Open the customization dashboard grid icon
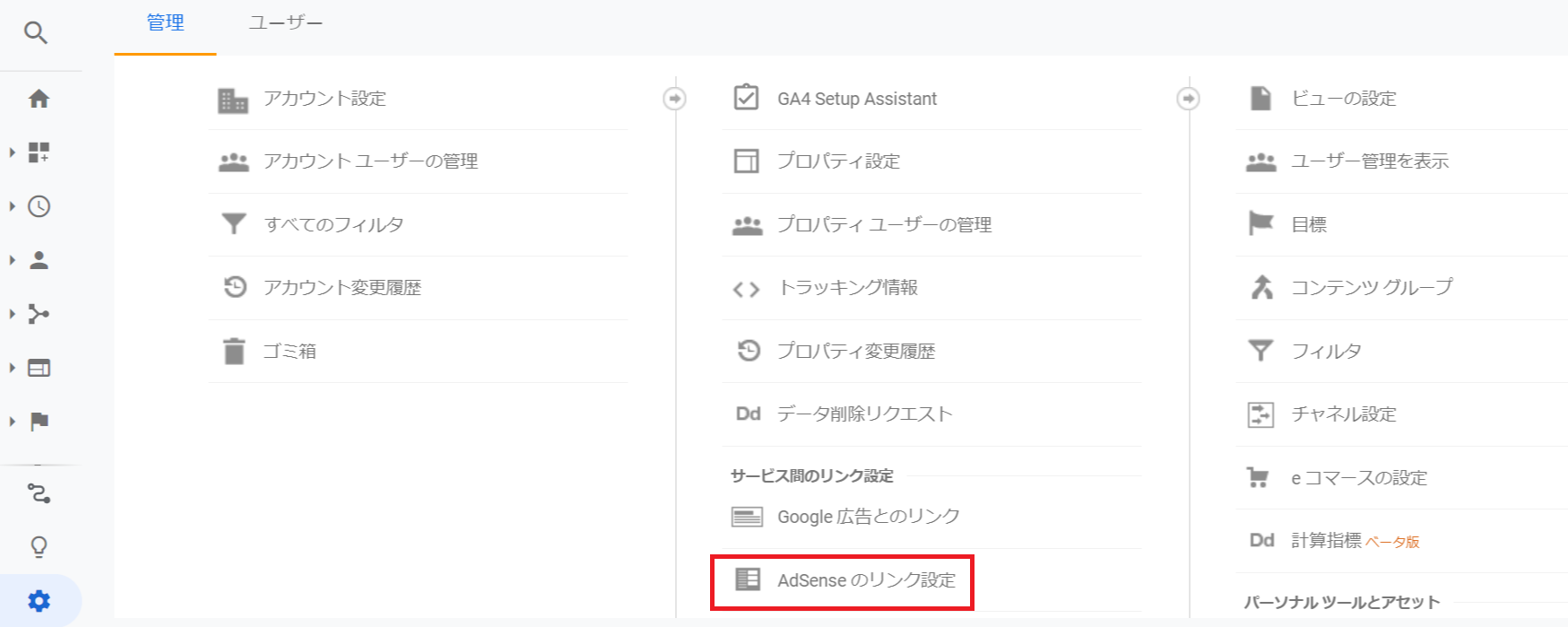 click(39, 152)
